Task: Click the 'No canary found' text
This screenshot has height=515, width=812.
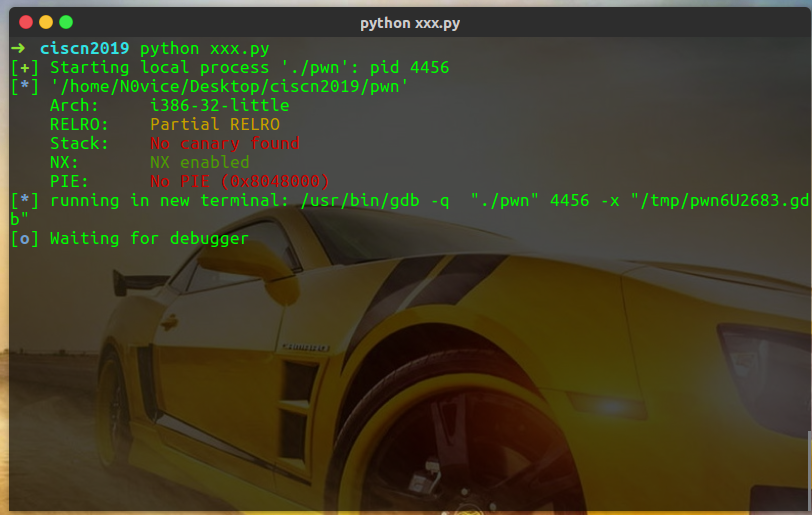Action: (x=225, y=143)
